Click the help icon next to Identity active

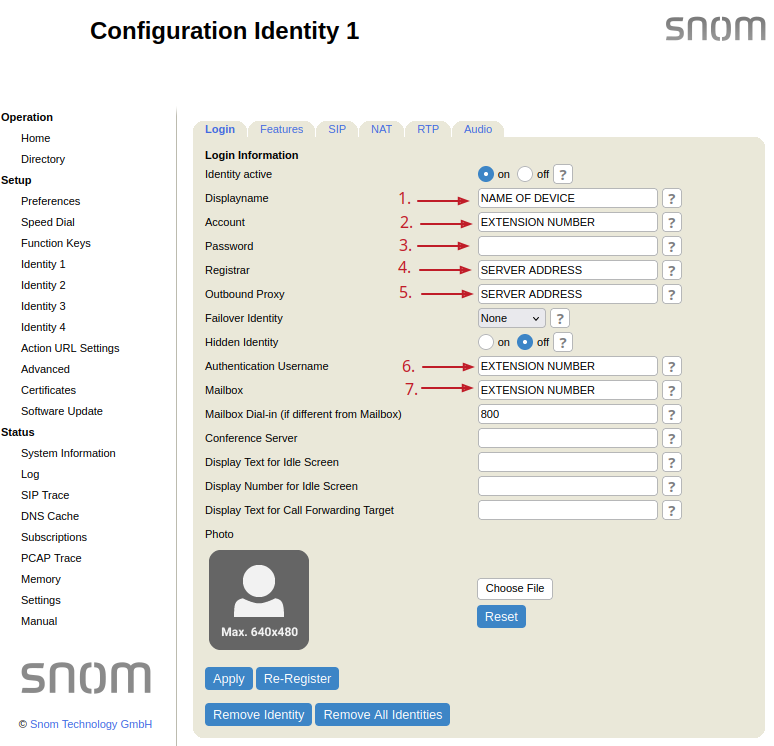click(x=563, y=174)
